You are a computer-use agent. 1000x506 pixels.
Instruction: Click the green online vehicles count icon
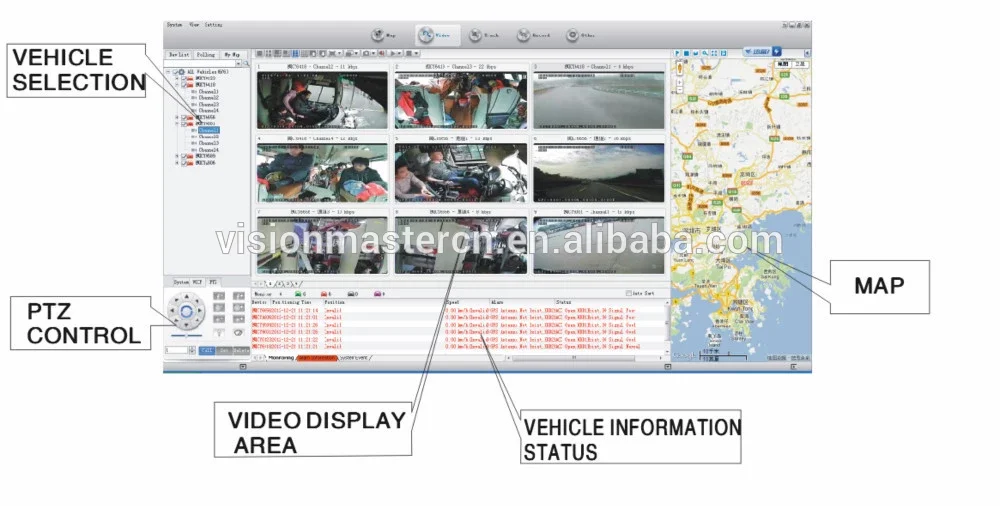pyautogui.click(x=298, y=294)
